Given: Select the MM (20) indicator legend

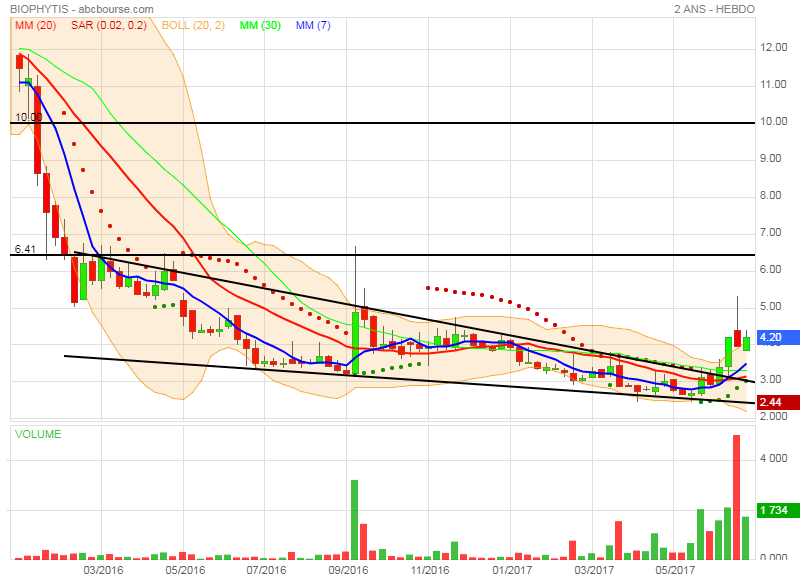Looking at the screenshot, I should [35, 25].
